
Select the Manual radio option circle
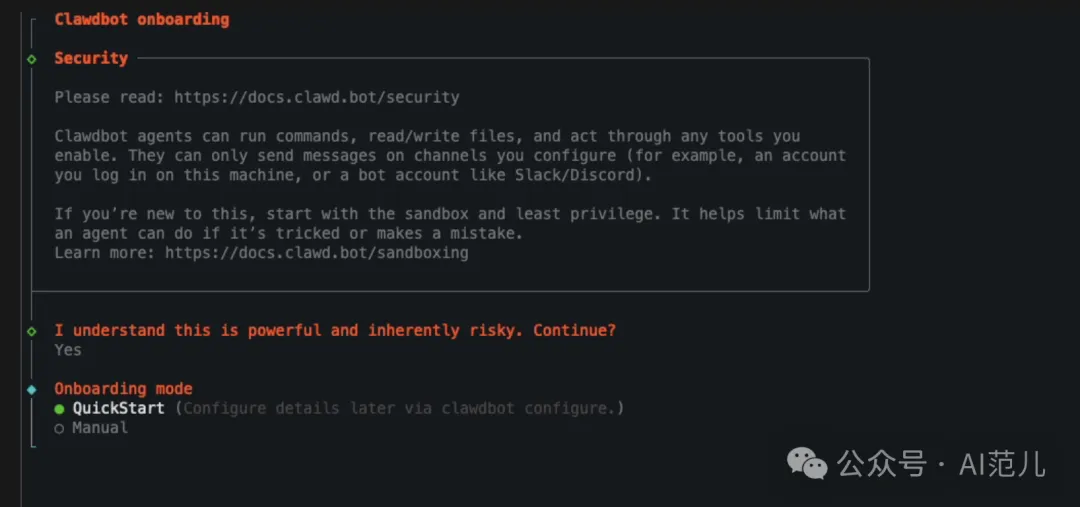coord(60,428)
